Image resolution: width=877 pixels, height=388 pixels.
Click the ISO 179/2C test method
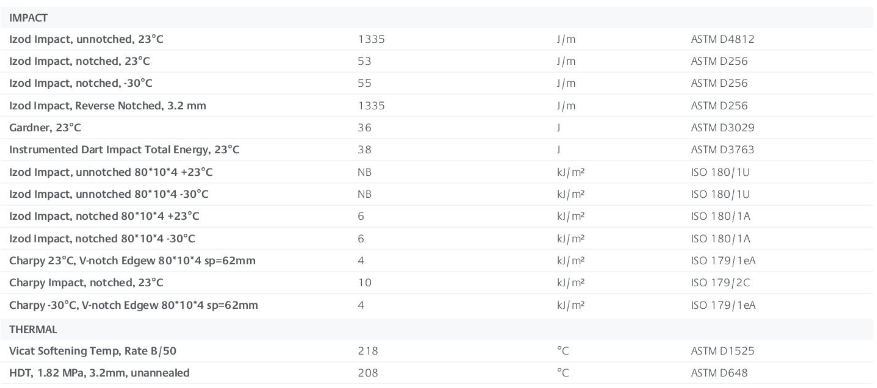(x=720, y=283)
